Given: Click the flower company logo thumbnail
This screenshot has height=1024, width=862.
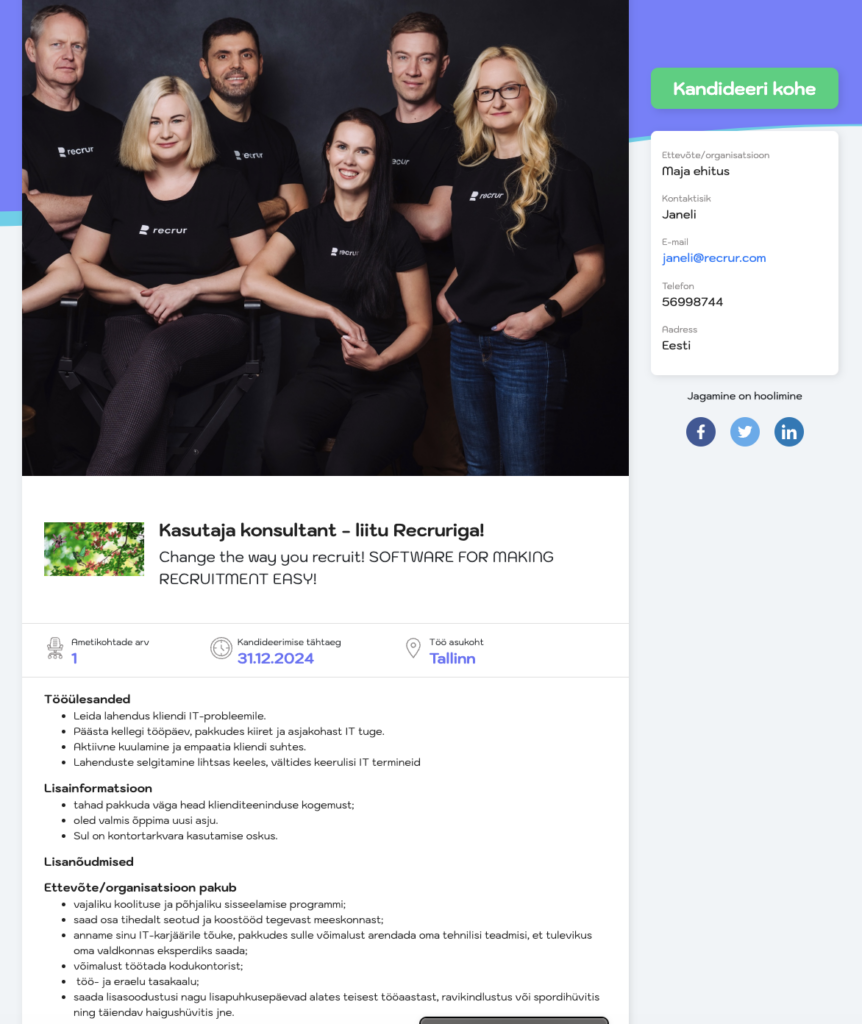Looking at the screenshot, I should pos(94,549).
